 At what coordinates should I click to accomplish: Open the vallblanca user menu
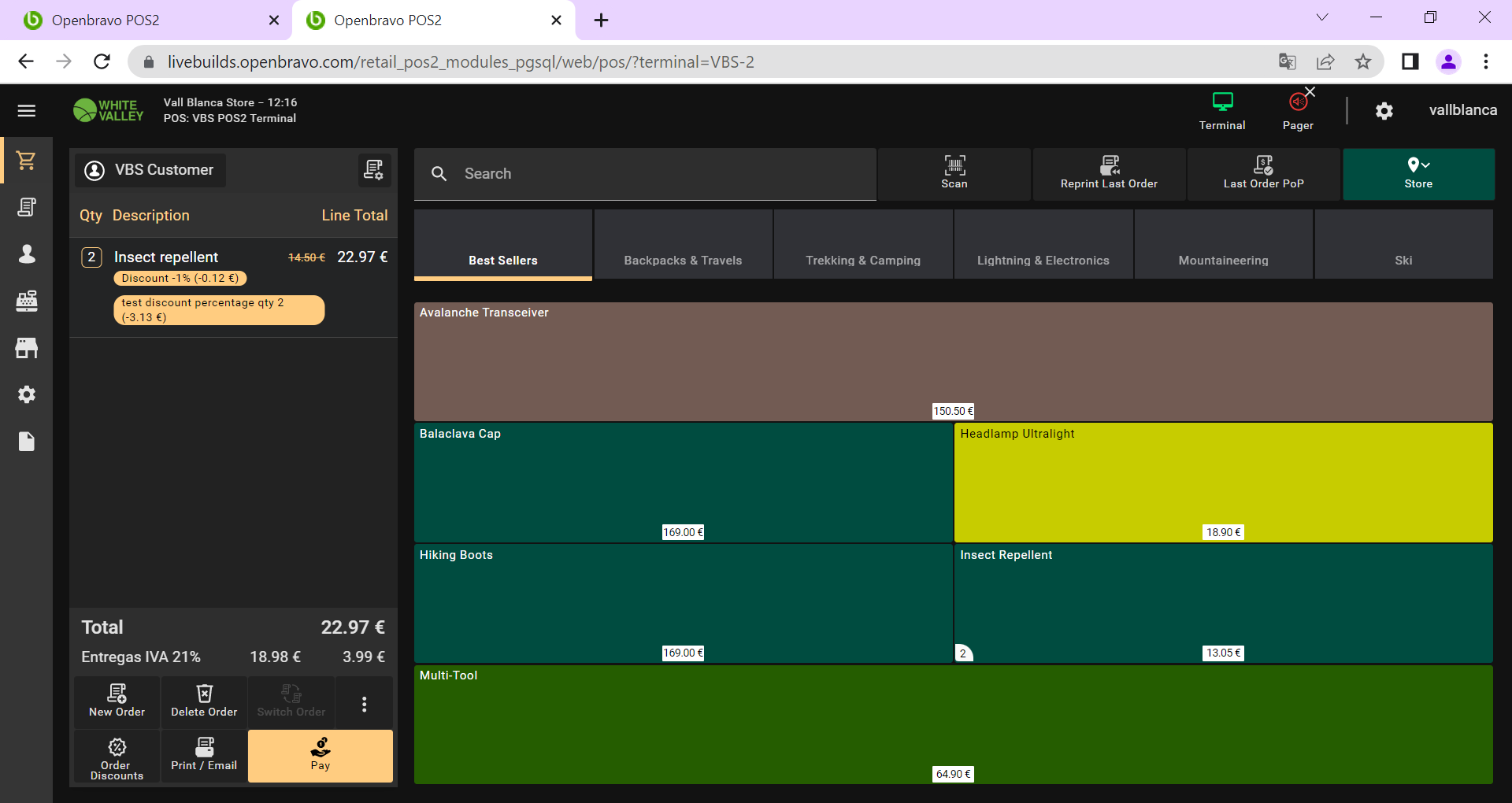coord(1462,110)
